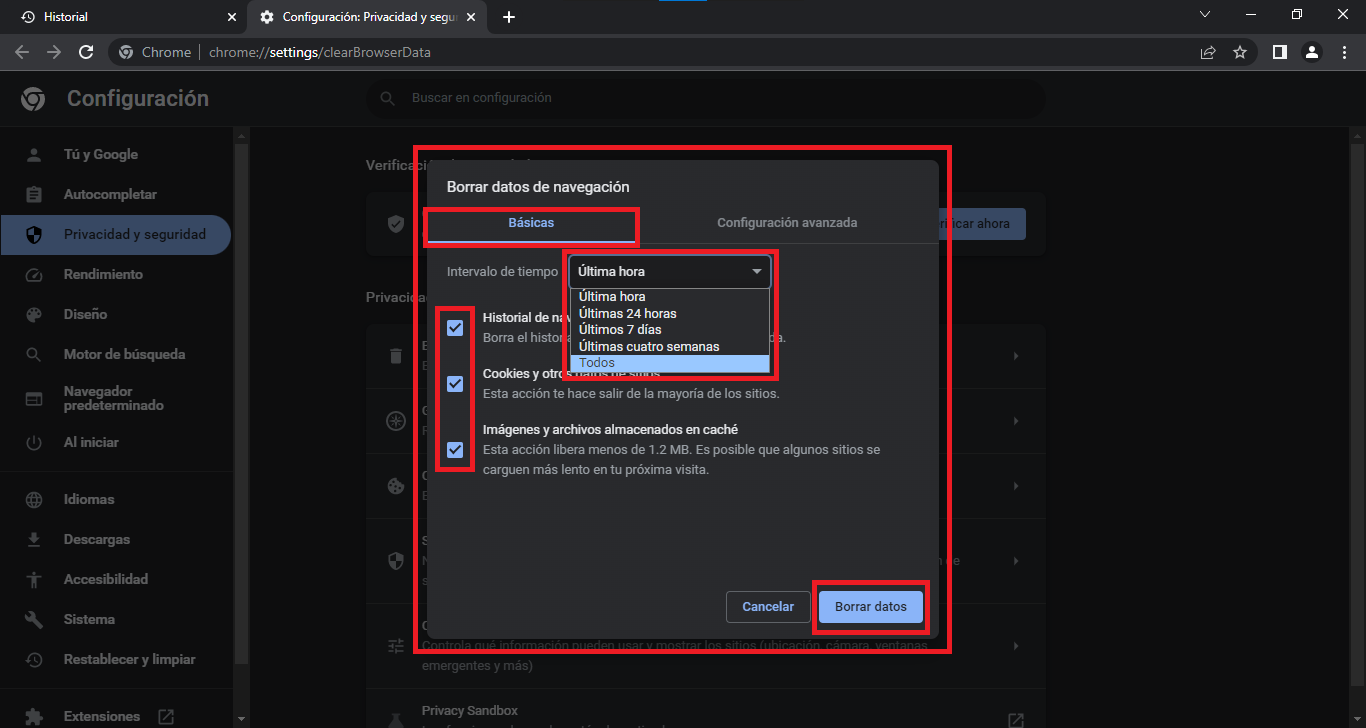Switch to Configuración avanzada tab
This screenshot has width=1366, height=728.
point(787,223)
